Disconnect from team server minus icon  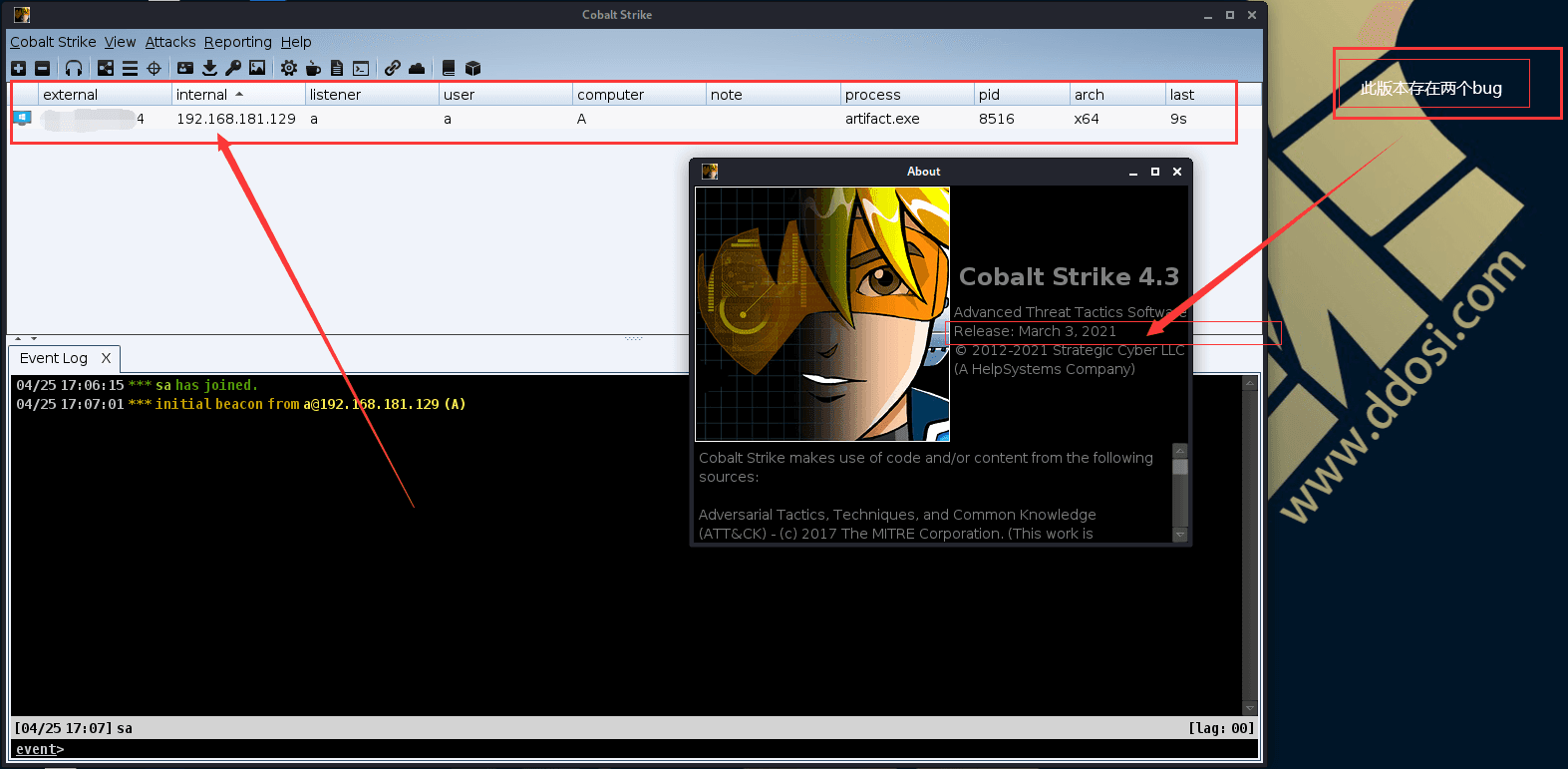click(x=42, y=68)
